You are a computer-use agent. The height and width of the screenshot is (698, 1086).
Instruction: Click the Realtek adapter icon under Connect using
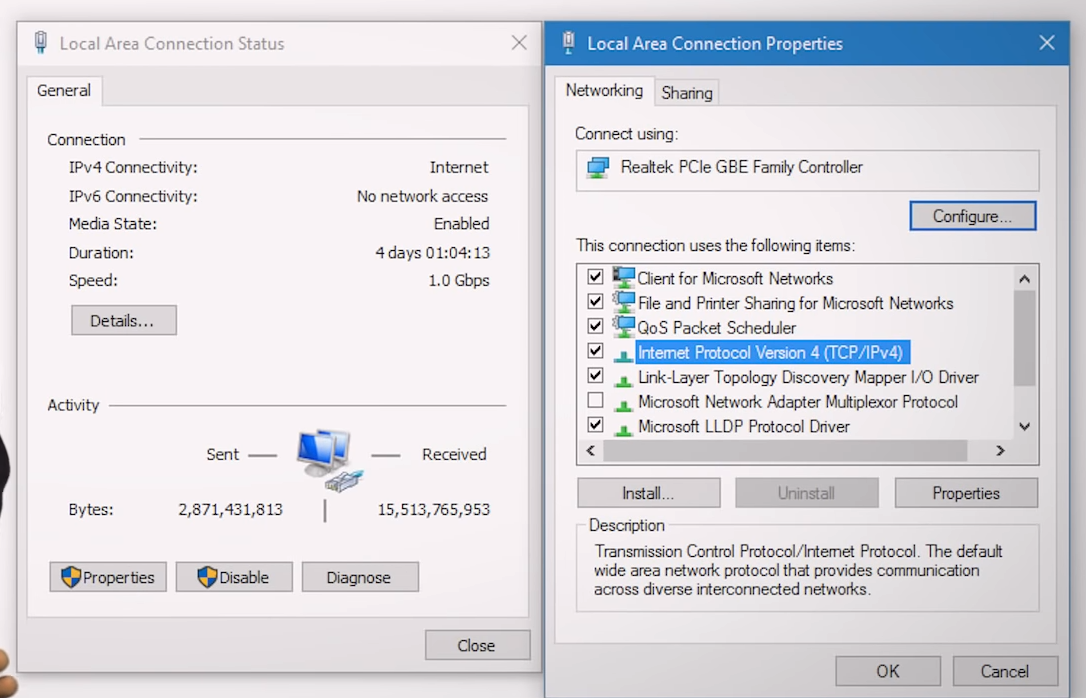(598, 168)
